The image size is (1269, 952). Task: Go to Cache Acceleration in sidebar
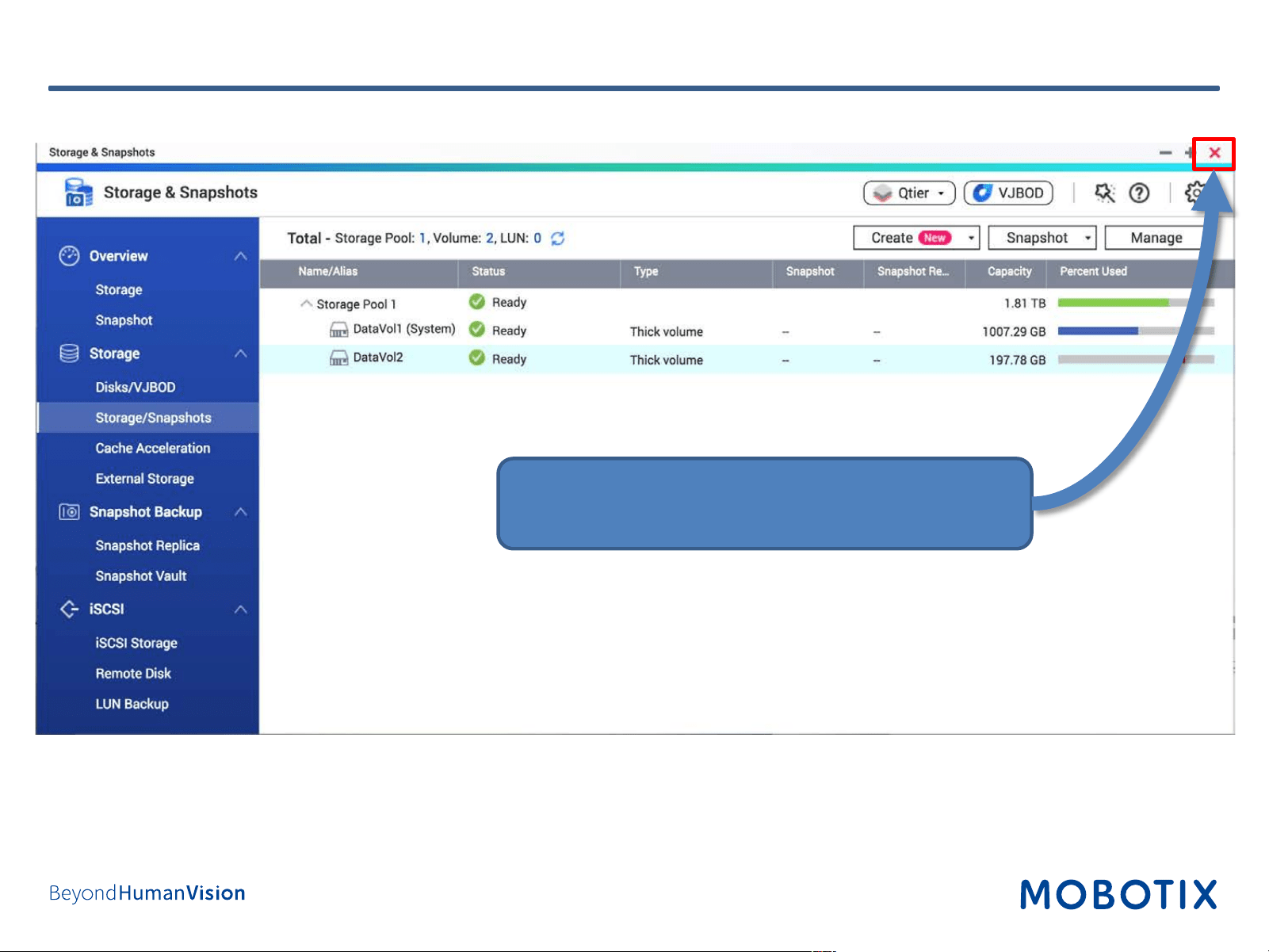coord(153,449)
